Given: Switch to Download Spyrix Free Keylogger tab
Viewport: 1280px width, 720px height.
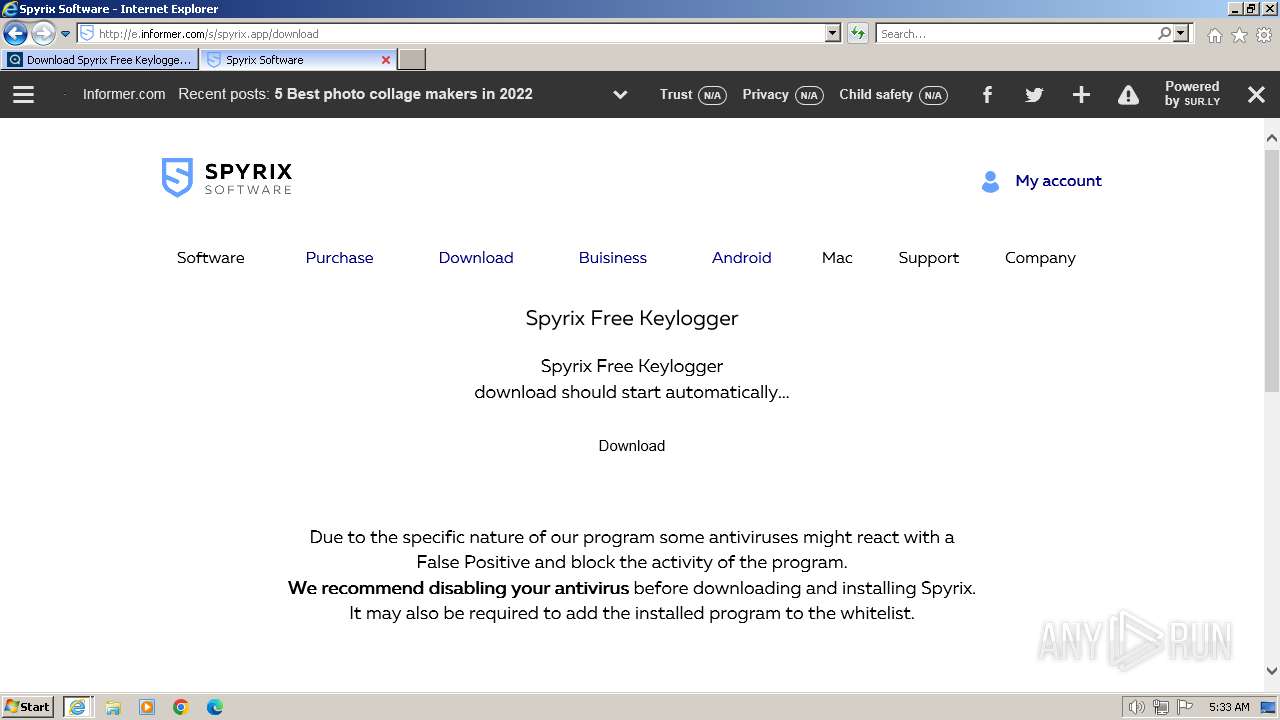Looking at the screenshot, I should pos(100,60).
